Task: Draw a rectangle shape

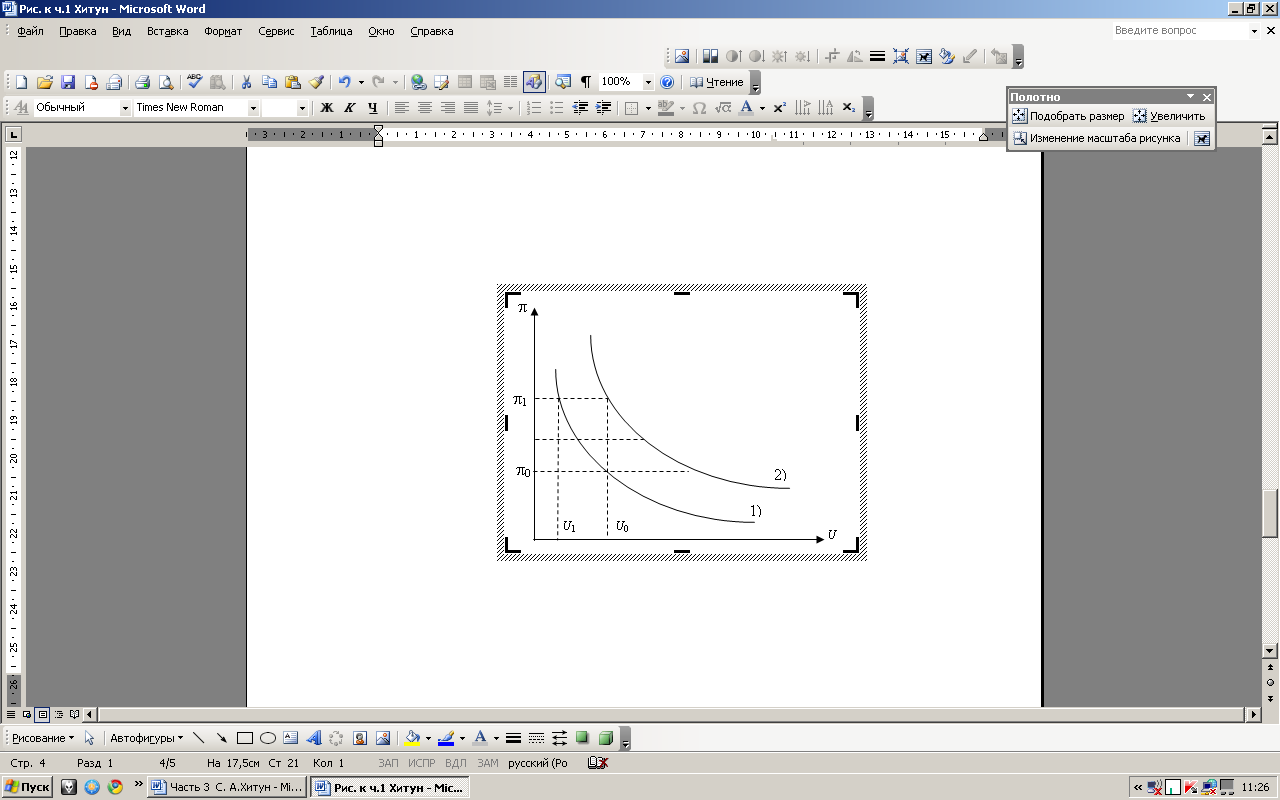Action: coord(244,738)
